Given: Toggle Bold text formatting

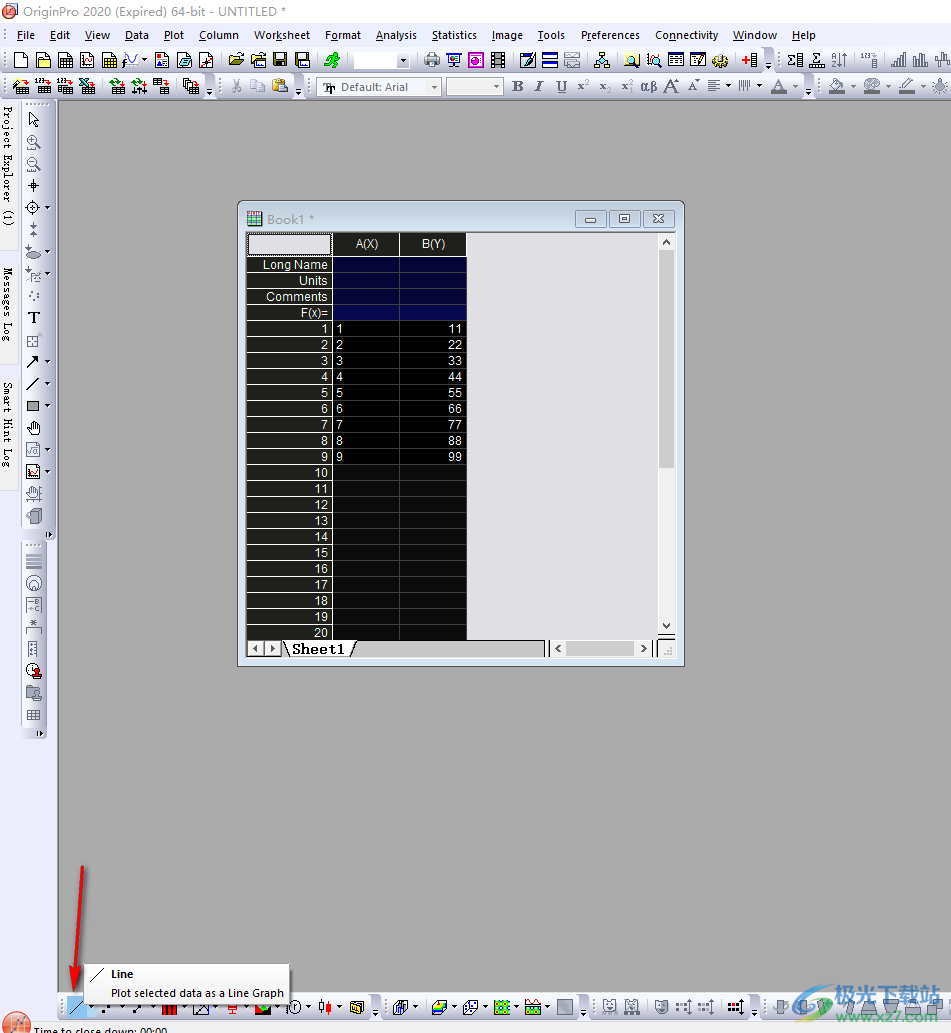Looking at the screenshot, I should [x=518, y=86].
